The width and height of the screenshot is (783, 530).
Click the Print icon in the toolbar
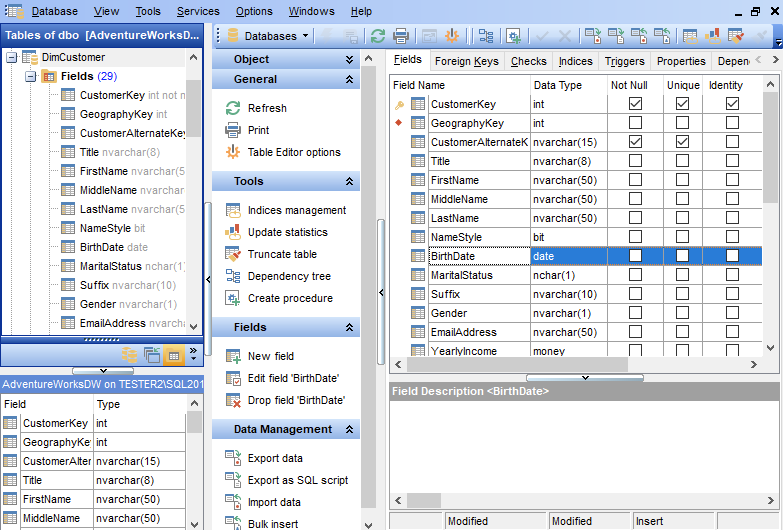pos(400,36)
